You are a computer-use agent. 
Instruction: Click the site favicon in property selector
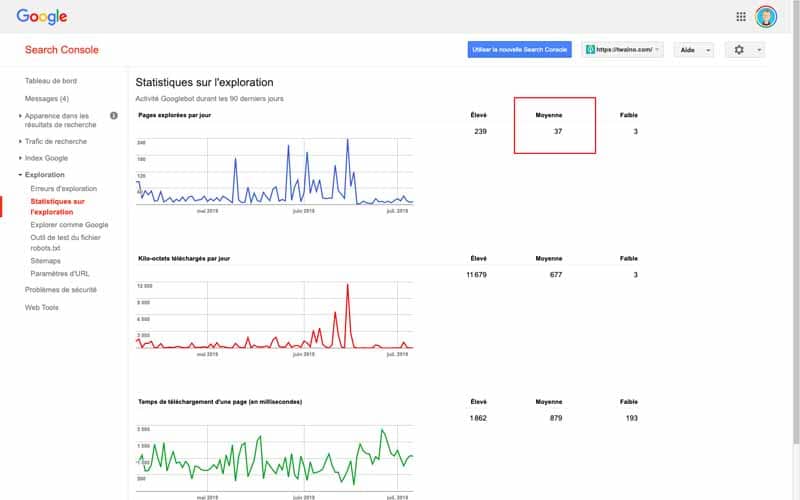590,49
